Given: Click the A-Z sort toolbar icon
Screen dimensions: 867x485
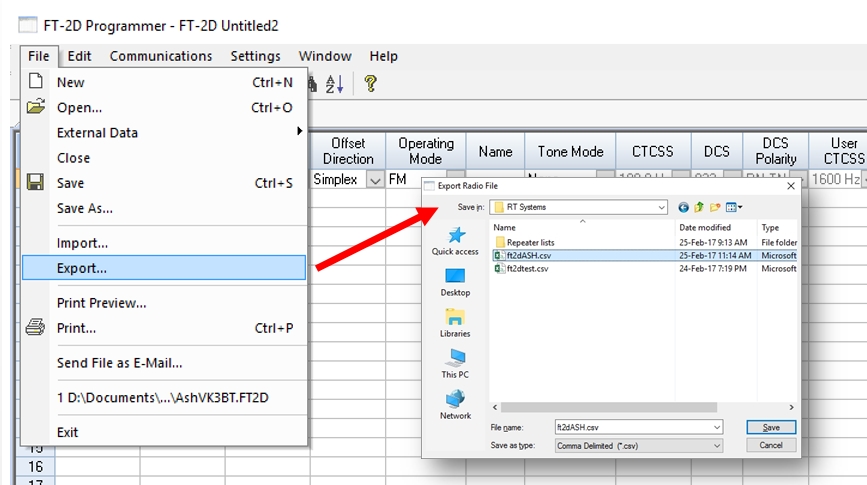Looking at the screenshot, I should (x=335, y=84).
